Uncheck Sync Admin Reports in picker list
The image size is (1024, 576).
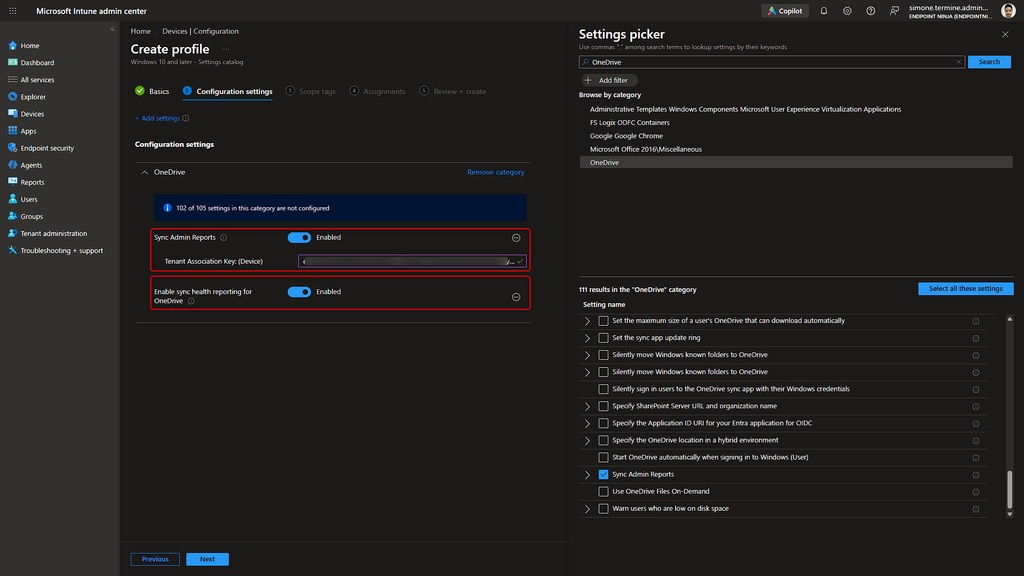(x=603, y=475)
